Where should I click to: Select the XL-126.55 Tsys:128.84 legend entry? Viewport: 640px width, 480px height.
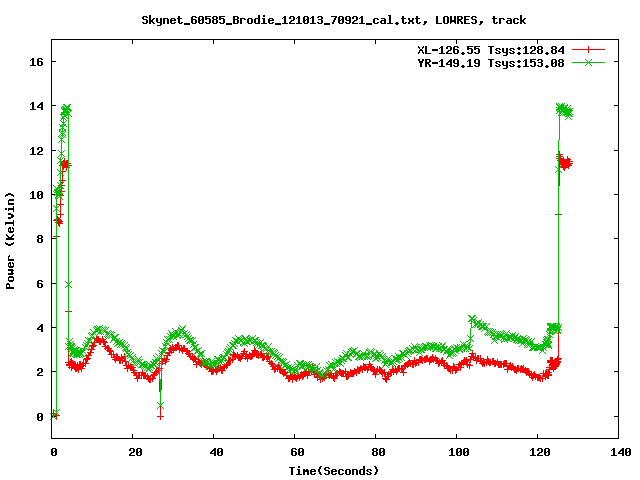pyautogui.click(x=491, y=50)
